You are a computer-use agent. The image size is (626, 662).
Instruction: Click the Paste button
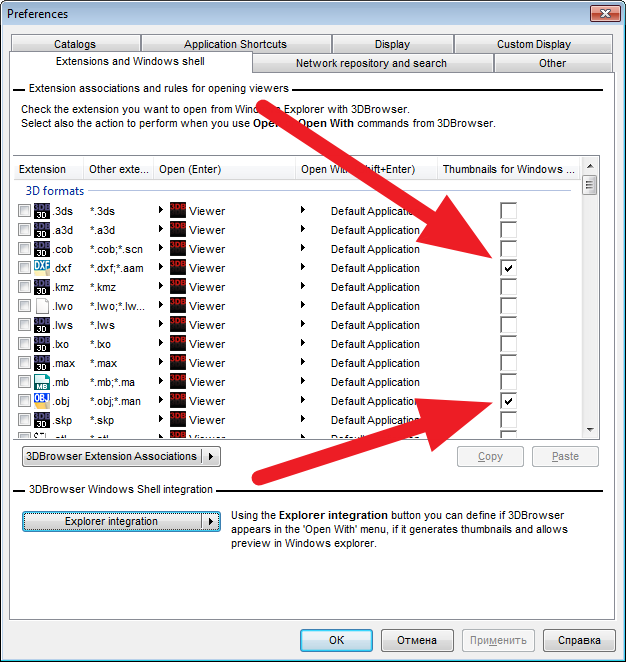coord(565,456)
